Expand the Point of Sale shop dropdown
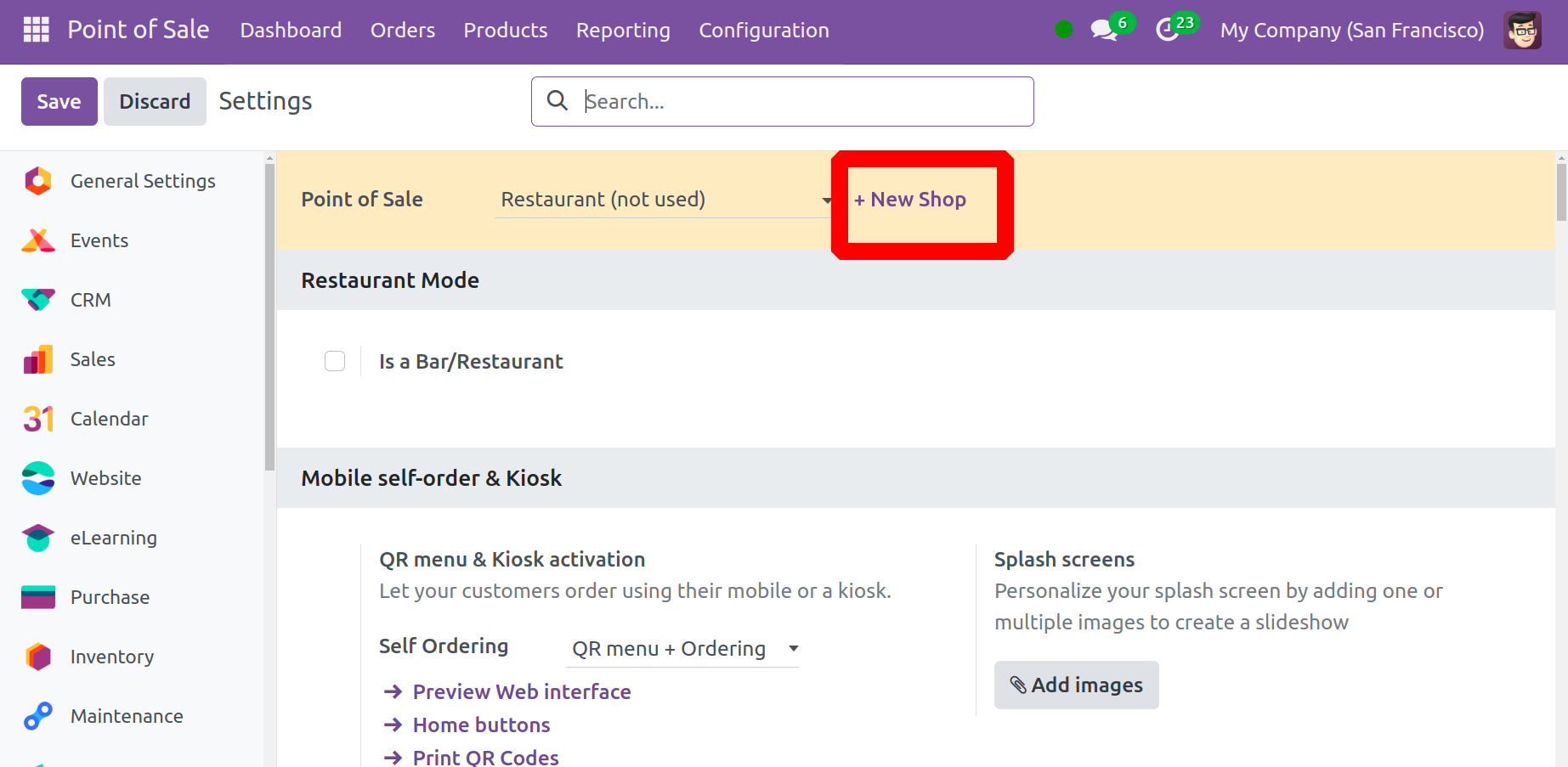Viewport: 1568px width, 767px height. point(665,200)
